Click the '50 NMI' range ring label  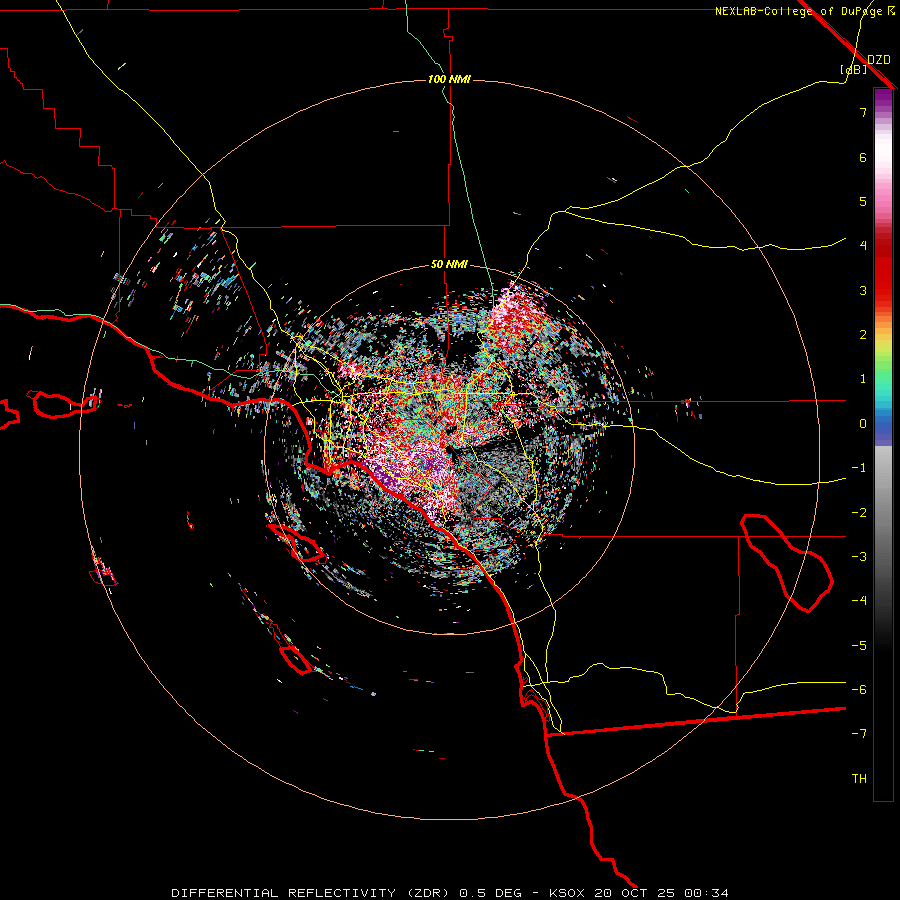[449, 264]
